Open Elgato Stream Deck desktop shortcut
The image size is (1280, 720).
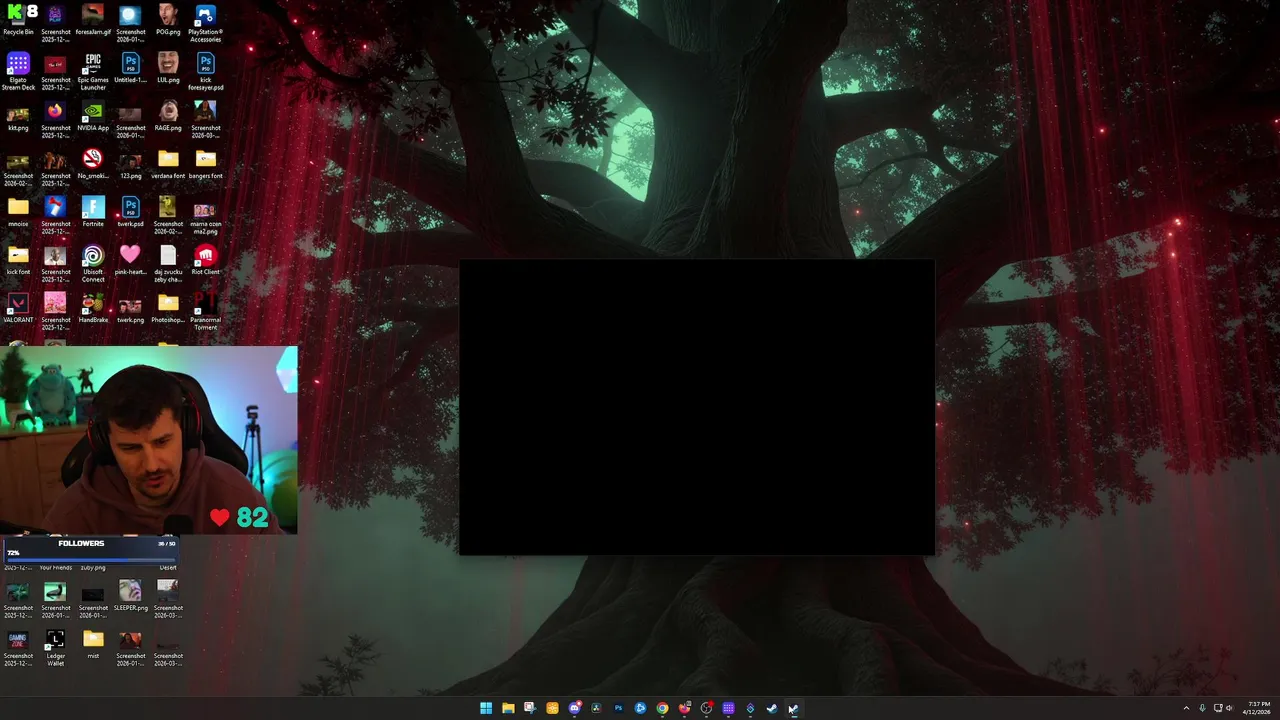tap(18, 71)
